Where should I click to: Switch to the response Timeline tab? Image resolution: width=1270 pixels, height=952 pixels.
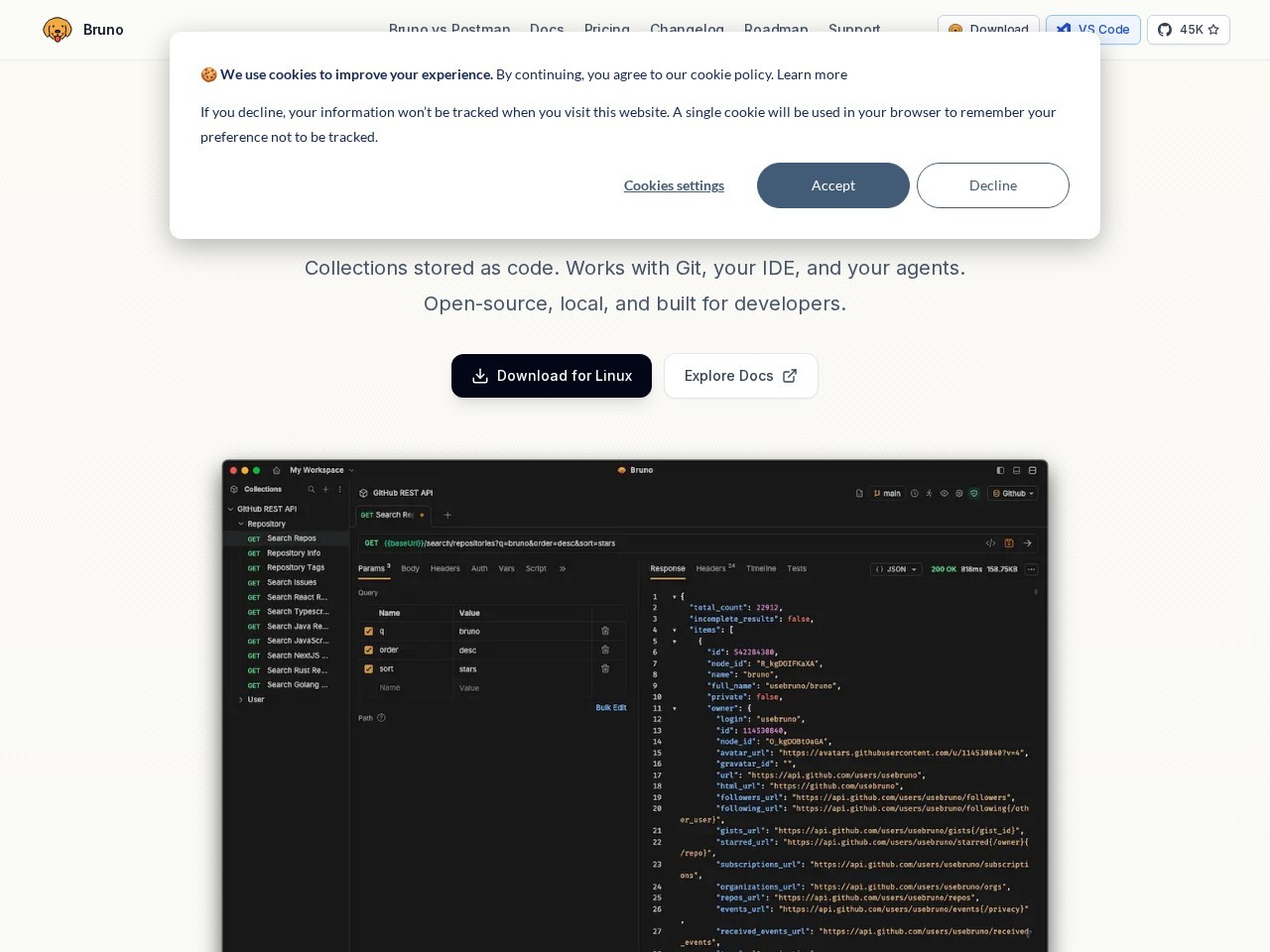(x=761, y=568)
